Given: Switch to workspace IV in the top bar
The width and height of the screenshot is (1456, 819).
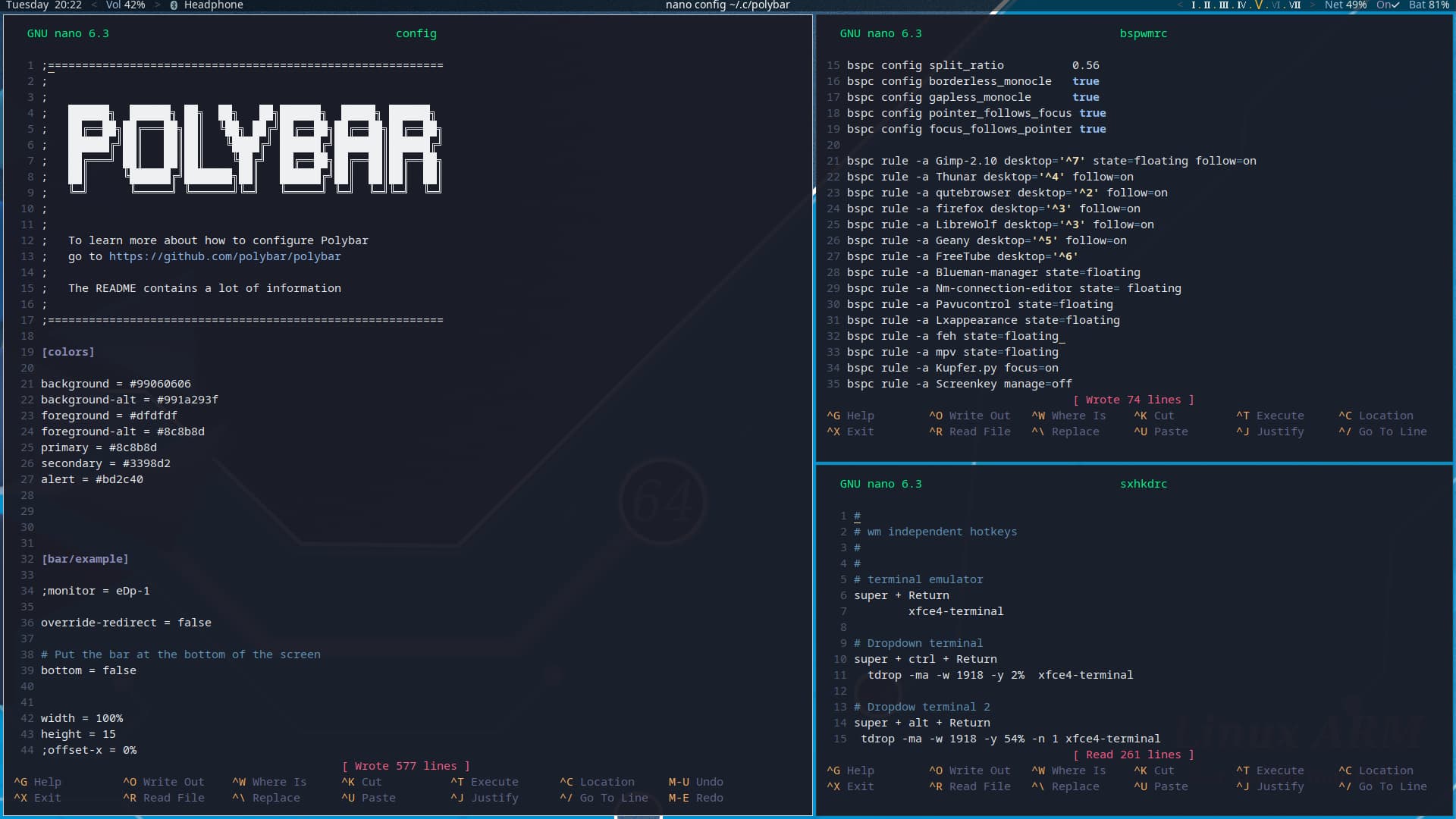Looking at the screenshot, I should [x=1241, y=5].
